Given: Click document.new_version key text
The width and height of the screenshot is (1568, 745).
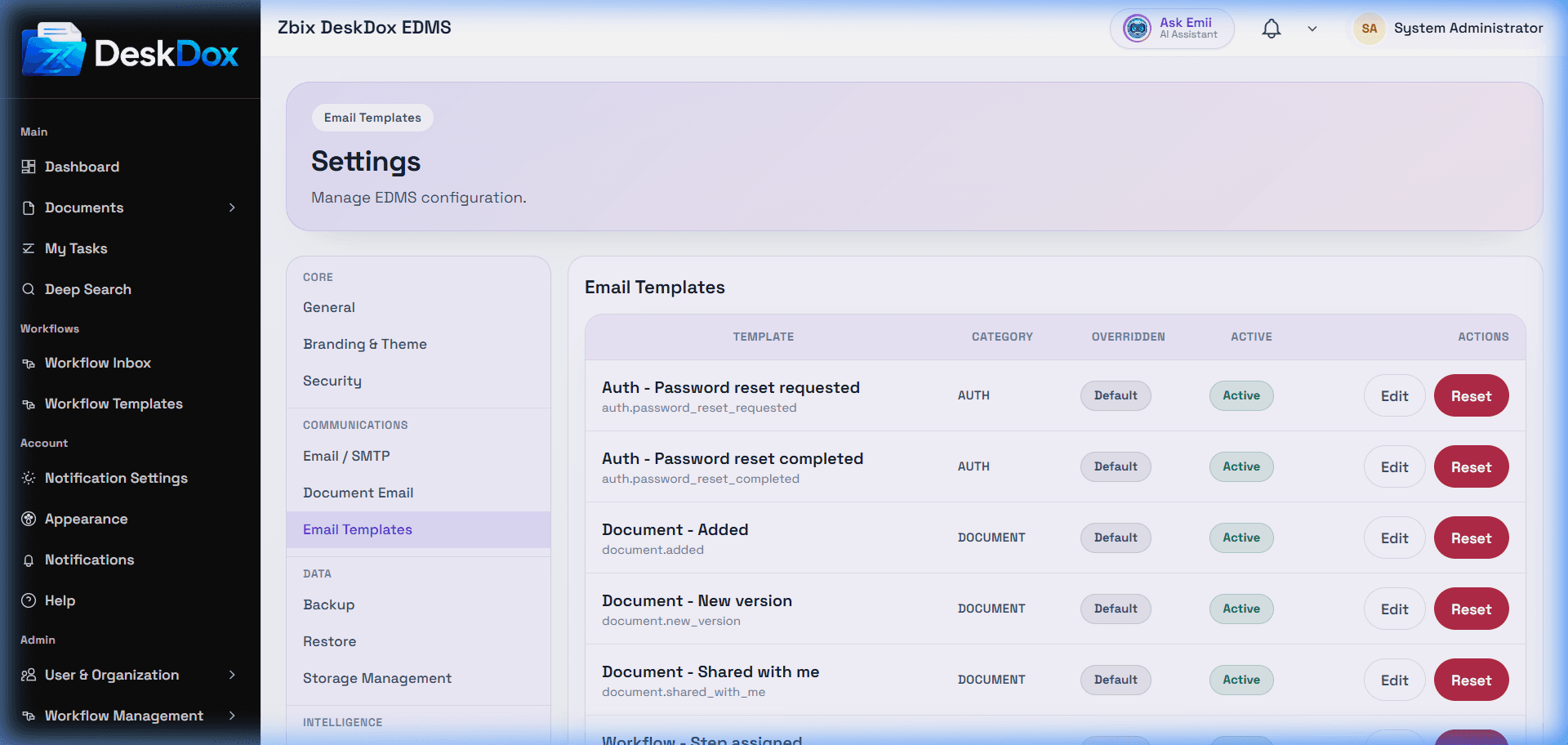Looking at the screenshot, I should click(x=671, y=621).
